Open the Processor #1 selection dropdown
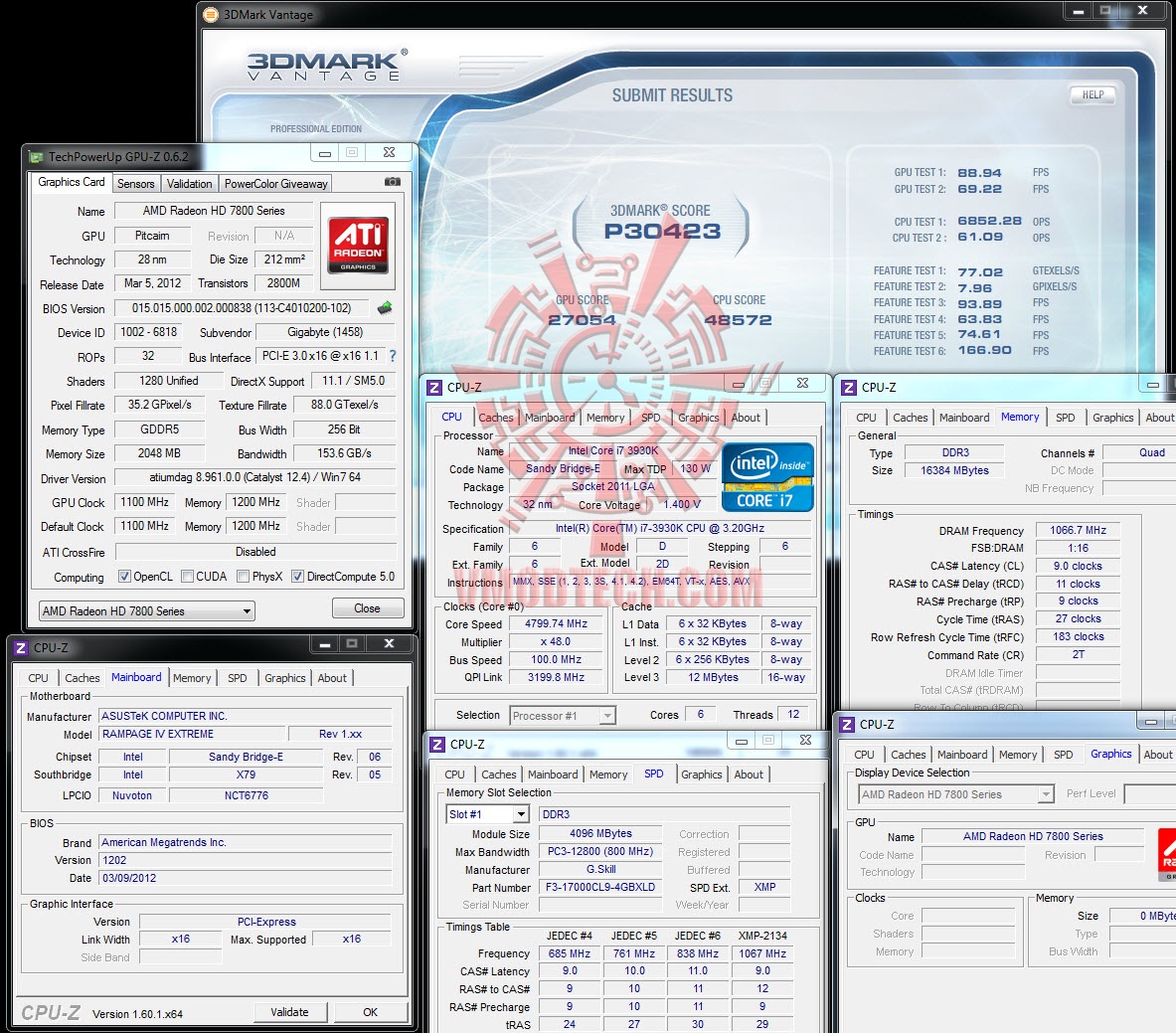 (563, 716)
